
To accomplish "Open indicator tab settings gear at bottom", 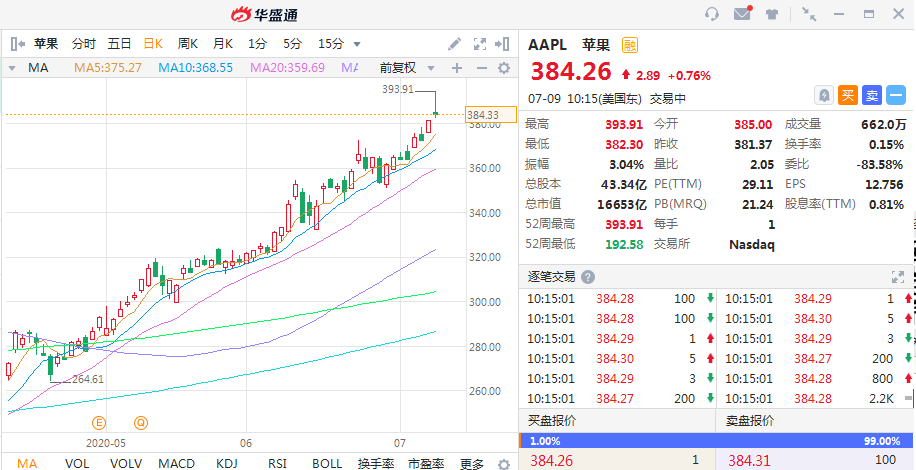I will click(x=504, y=464).
